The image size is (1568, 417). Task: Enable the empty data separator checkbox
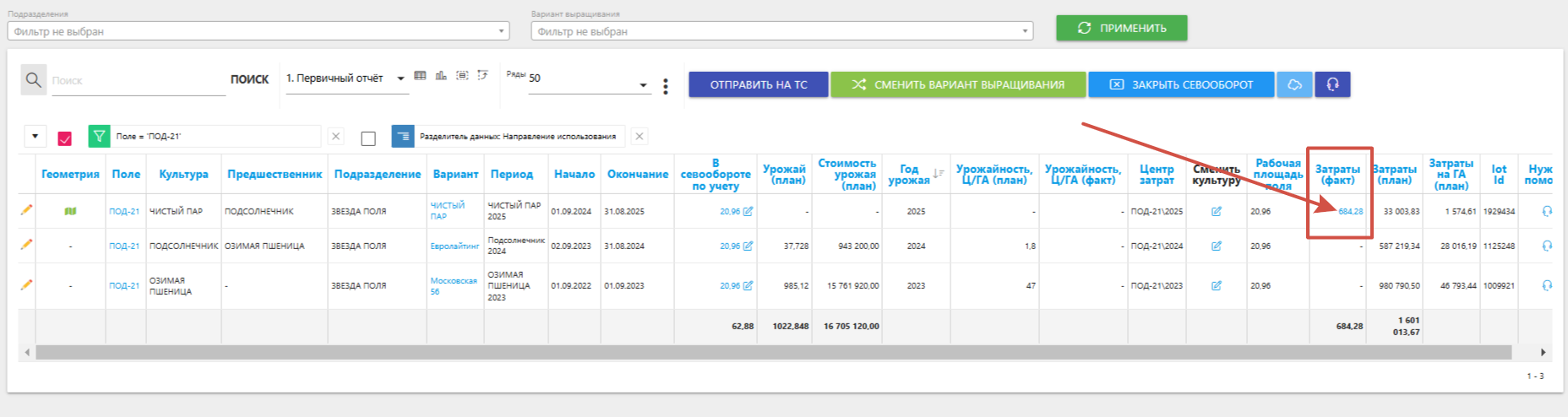[368, 138]
